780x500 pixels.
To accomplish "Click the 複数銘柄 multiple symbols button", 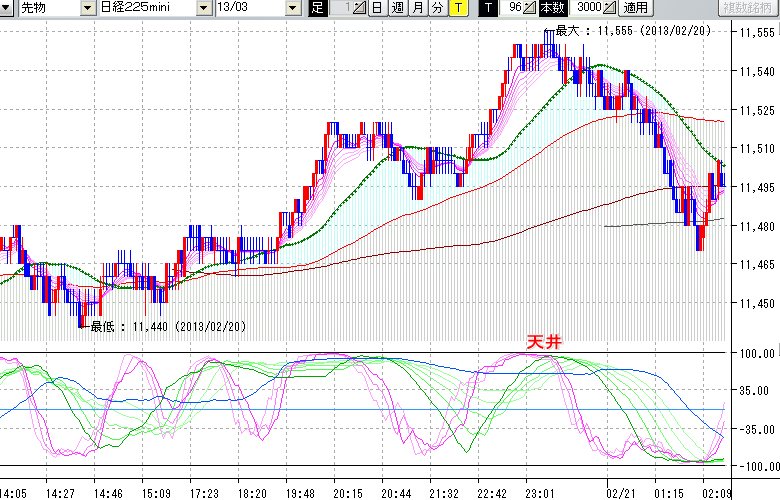I will coord(748,8).
